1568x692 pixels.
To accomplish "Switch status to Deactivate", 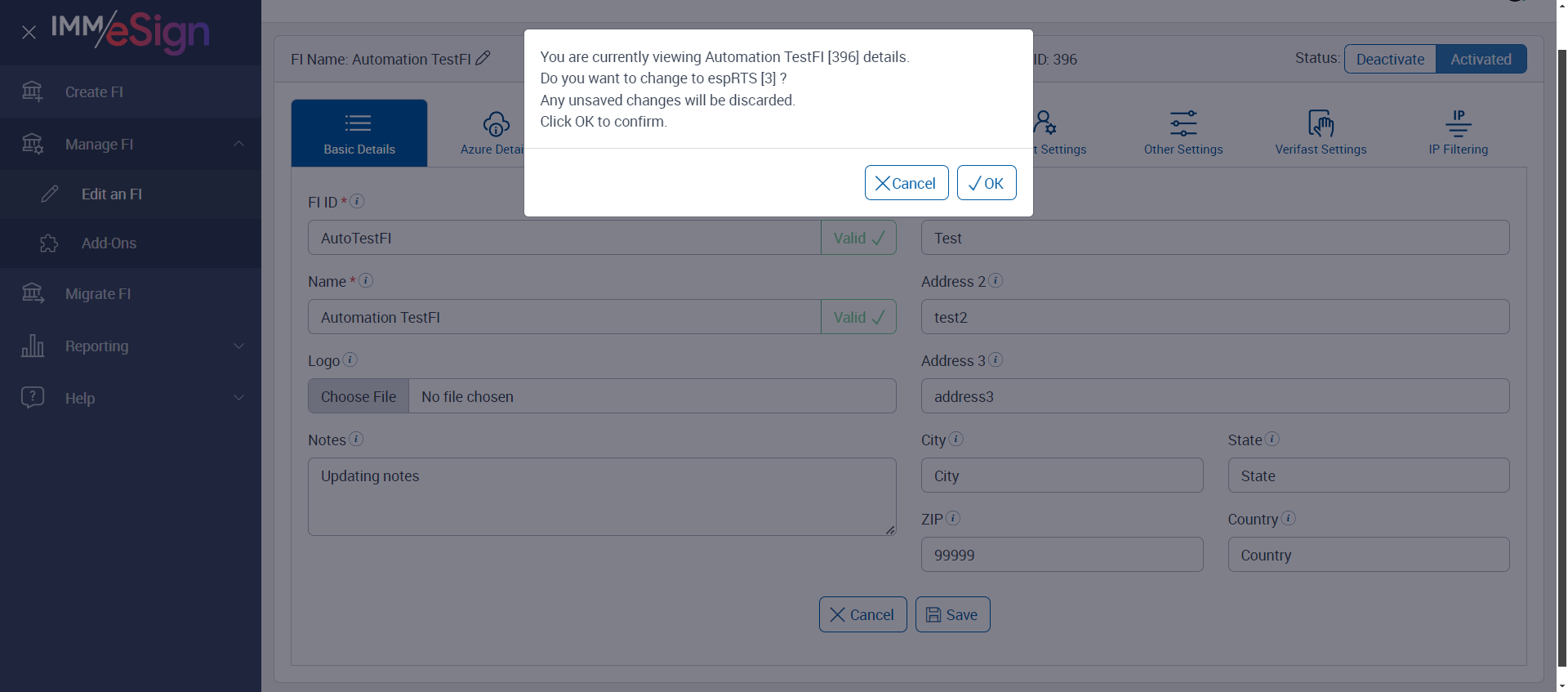I will (x=1390, y=59).
